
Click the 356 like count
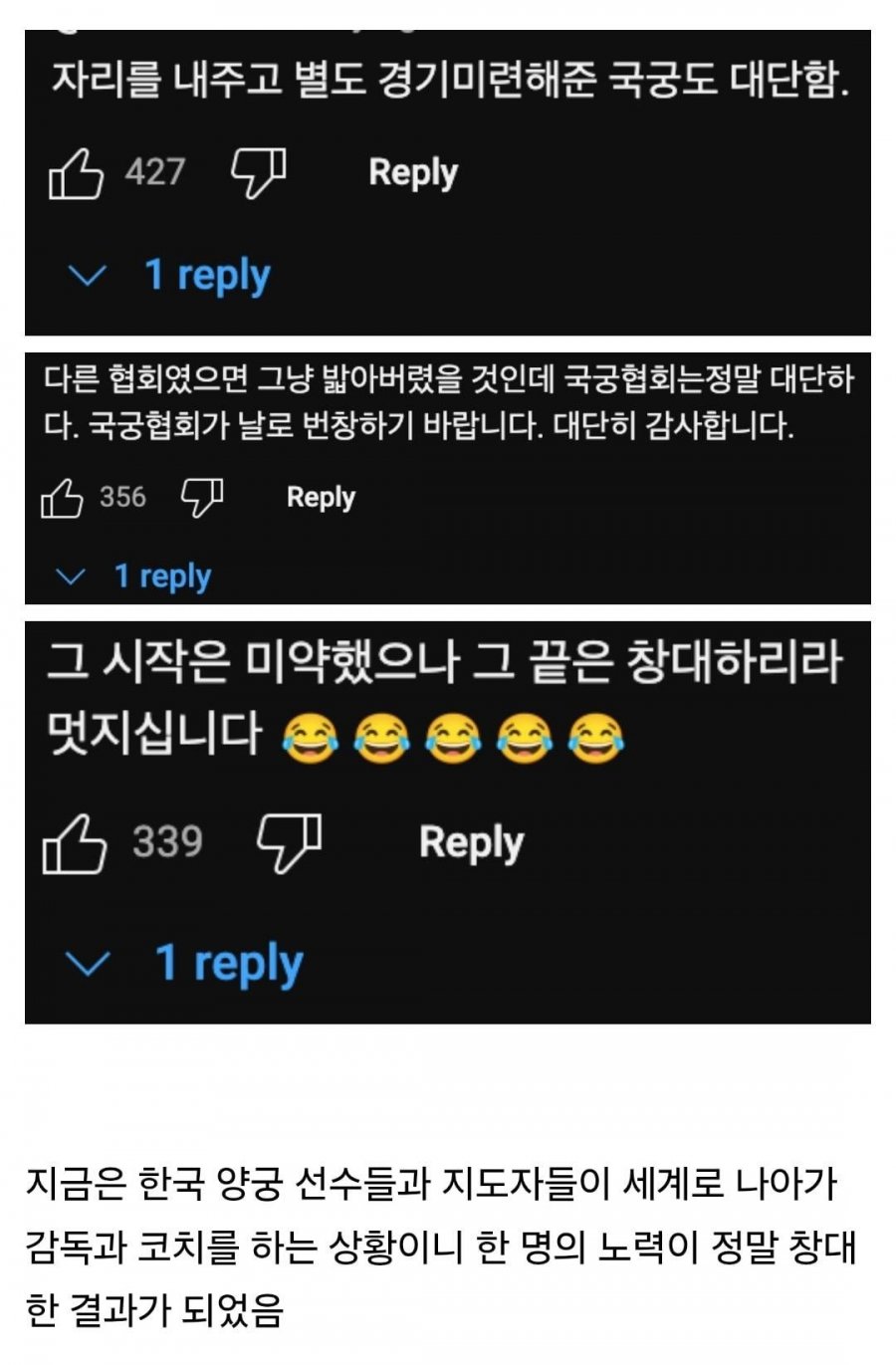pos(122,497)
